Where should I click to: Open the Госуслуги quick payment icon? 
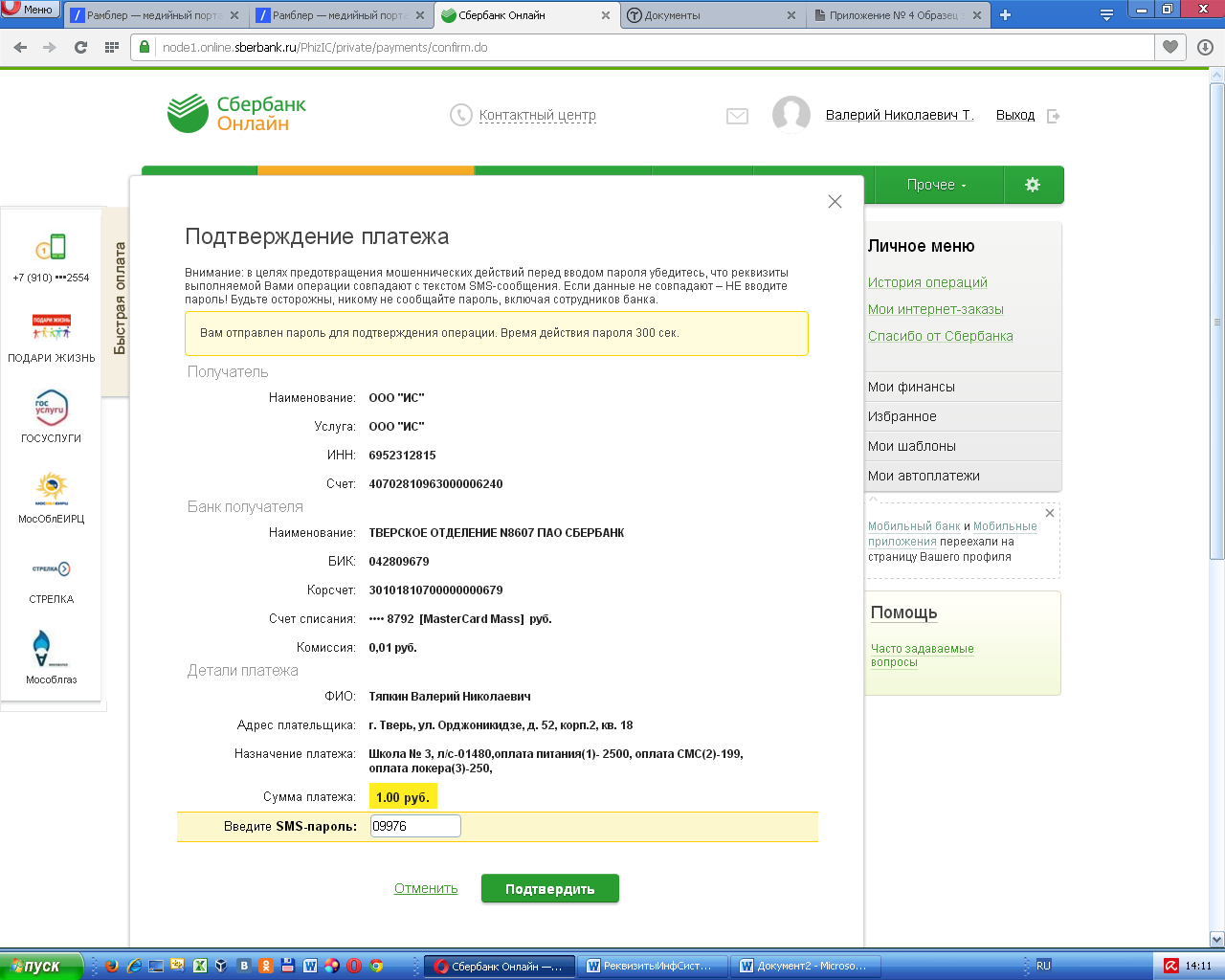pyautogui.click(x=51, y=408)
